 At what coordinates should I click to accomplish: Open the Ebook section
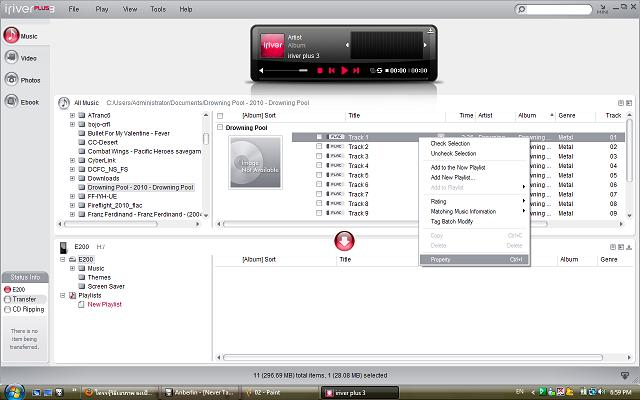tap(23, 102)
